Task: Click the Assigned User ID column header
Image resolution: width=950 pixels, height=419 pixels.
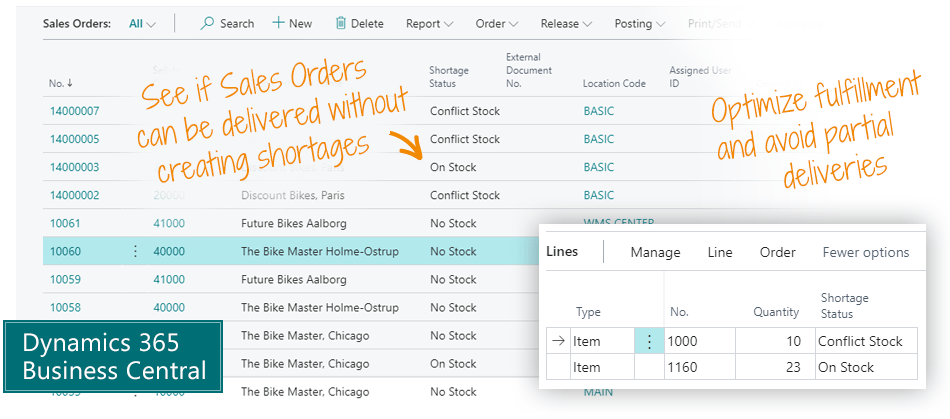Action: pos(700,77)
